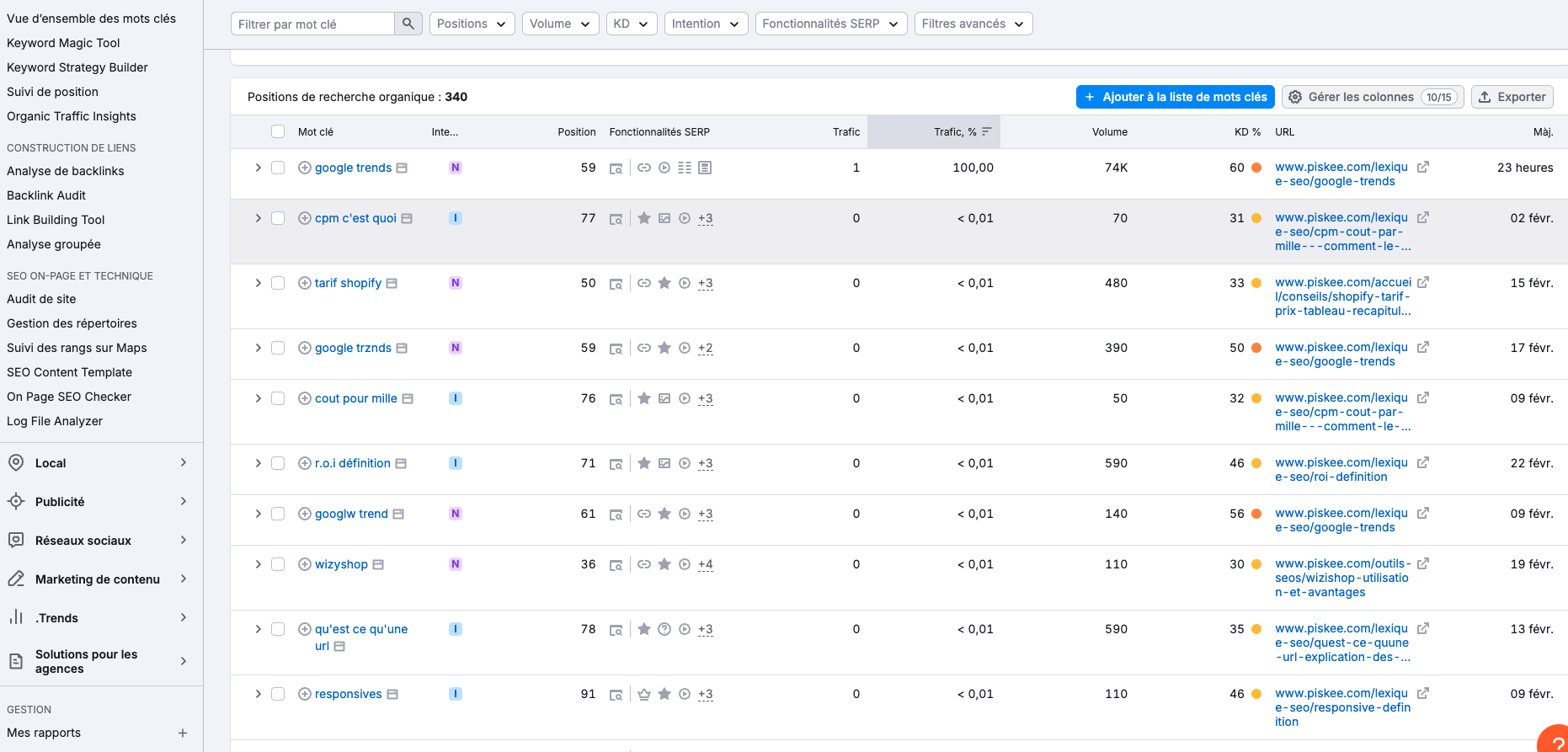Open the google trznds keyword link

353,348
